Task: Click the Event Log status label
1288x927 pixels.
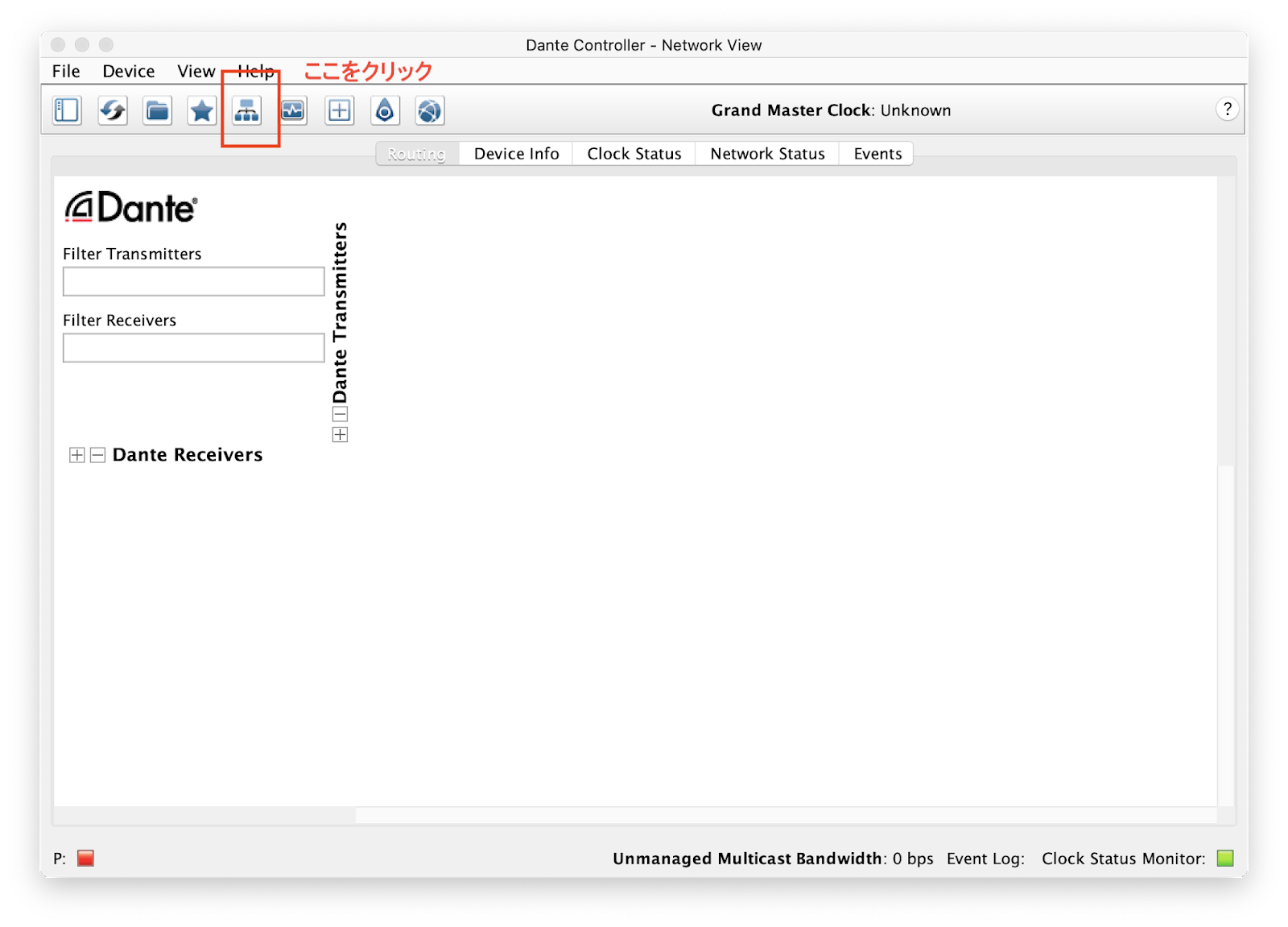Action: (985, 859)
